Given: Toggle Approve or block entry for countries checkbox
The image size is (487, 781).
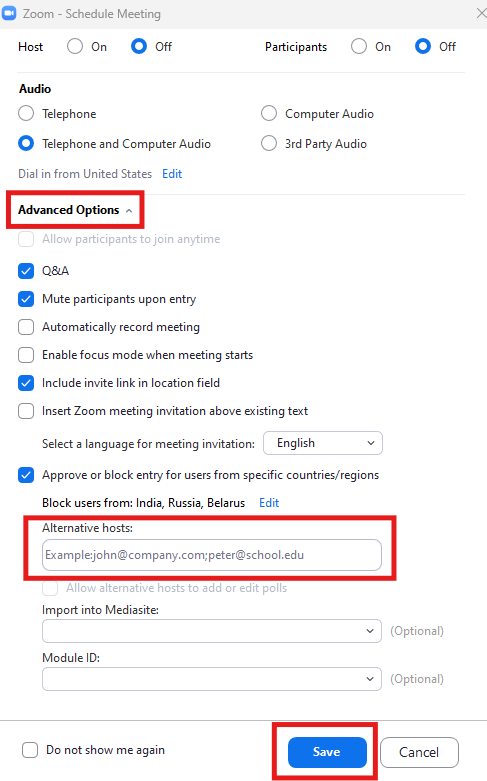Looking at the screenshot, I should (x=26, y=475).
